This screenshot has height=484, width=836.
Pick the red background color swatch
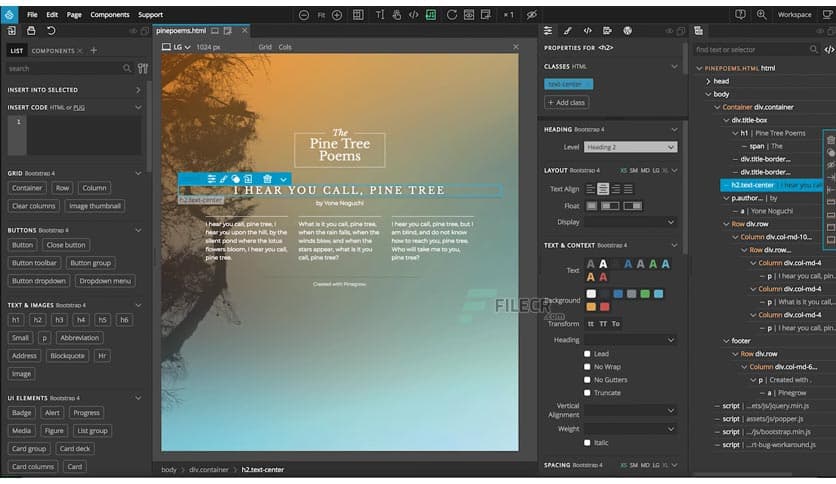tap(604, 306)
